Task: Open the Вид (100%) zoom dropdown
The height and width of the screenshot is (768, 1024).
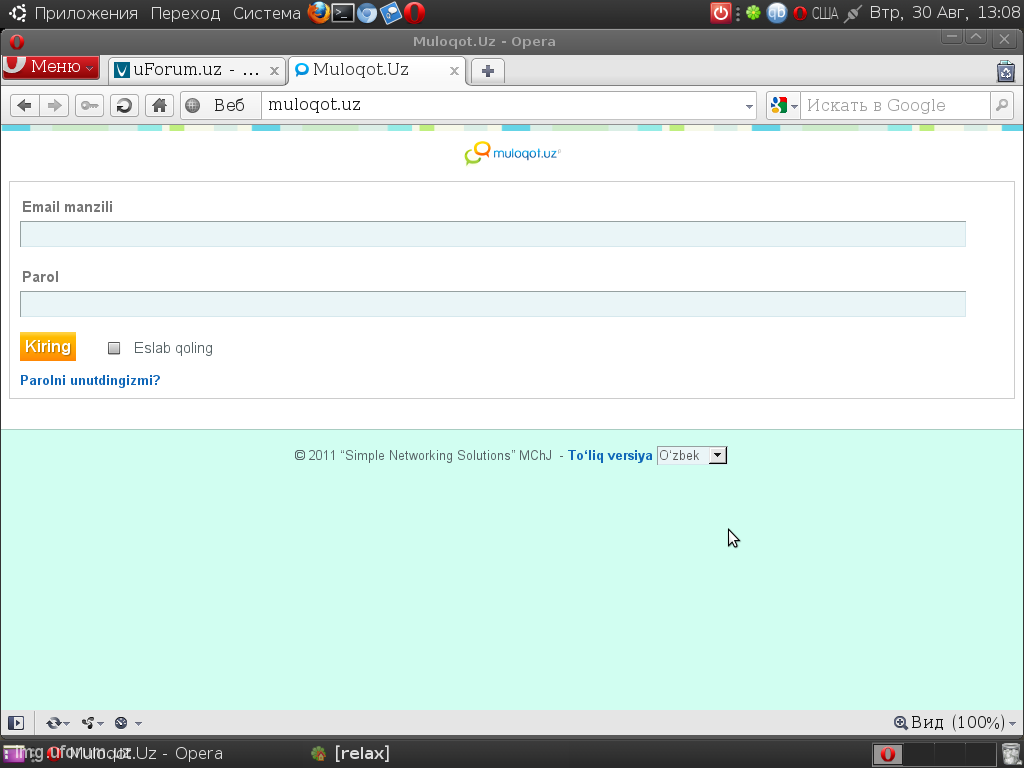Action: [x=963, y=722]
